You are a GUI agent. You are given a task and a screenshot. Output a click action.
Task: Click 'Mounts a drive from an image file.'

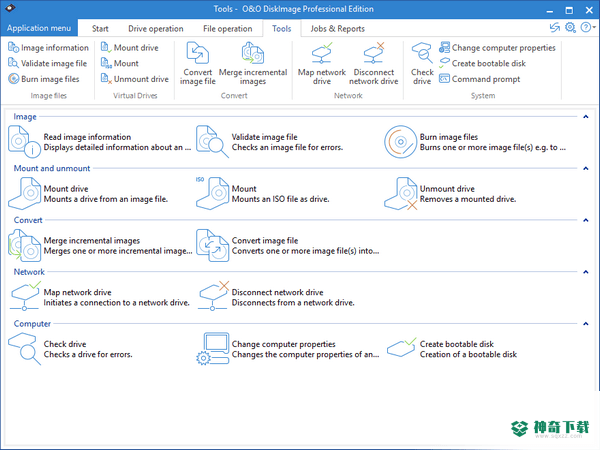pos(106,199)
